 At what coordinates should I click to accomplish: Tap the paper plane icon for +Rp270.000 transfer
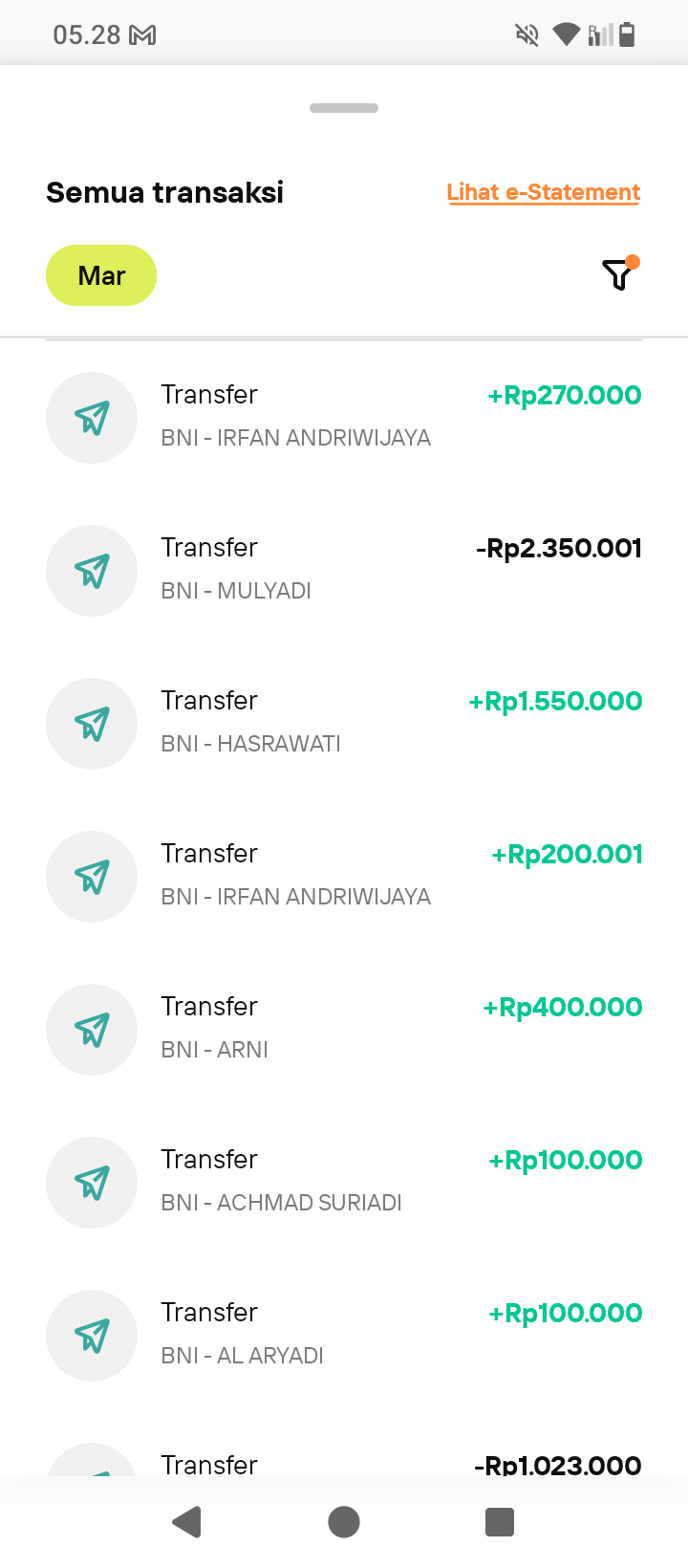click(92, 418)
